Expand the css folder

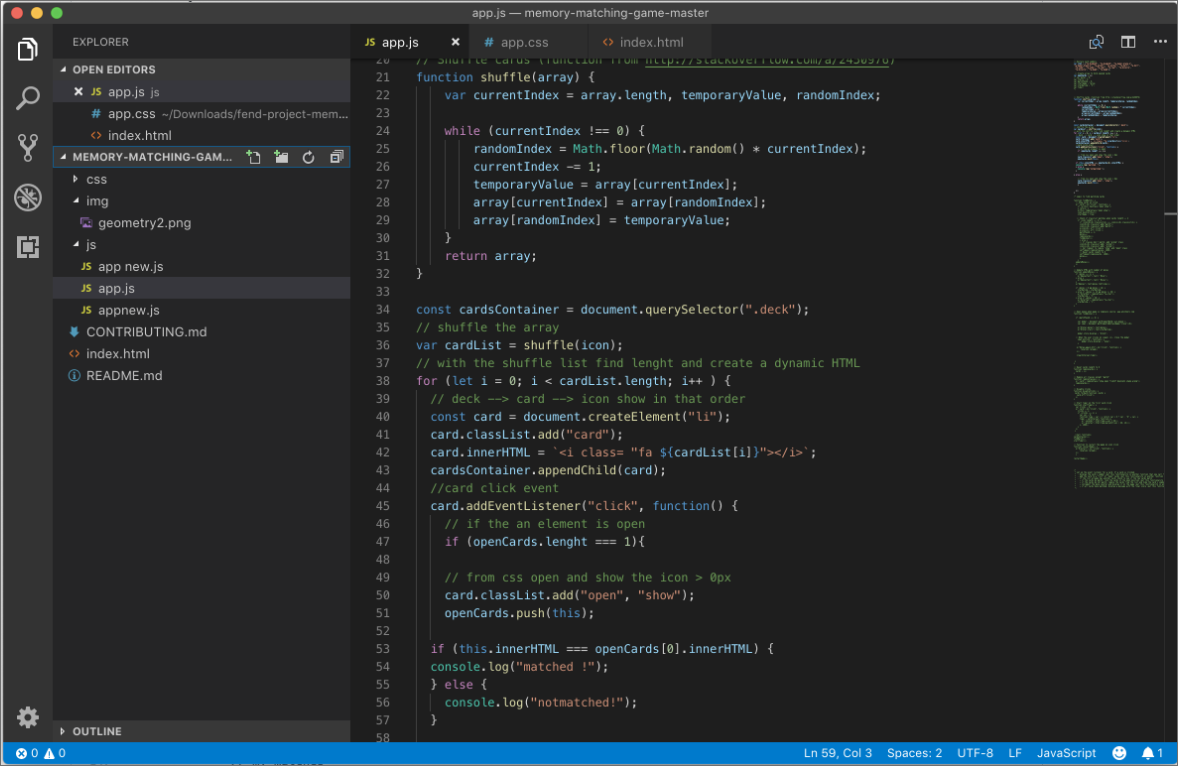click(96, 179)
